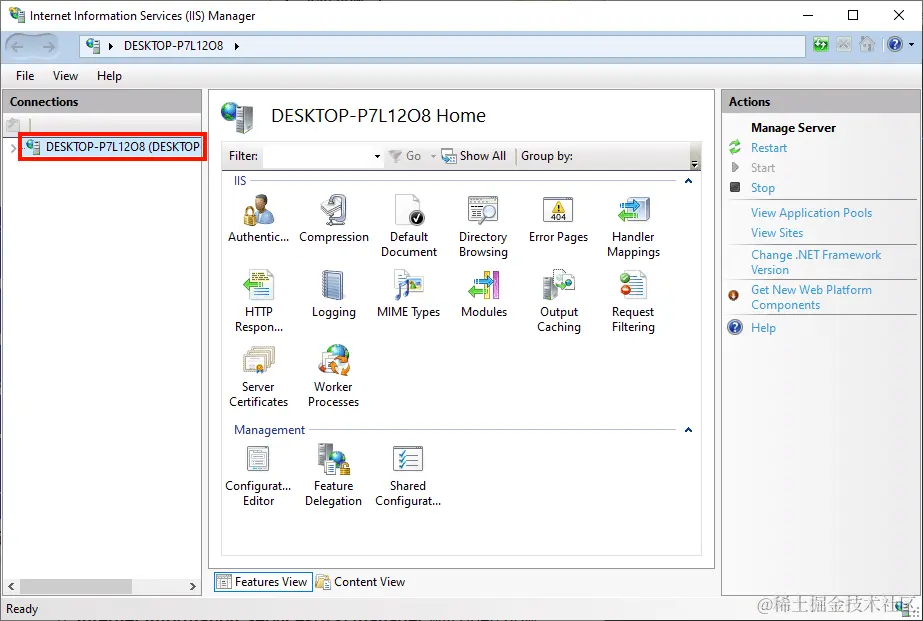Image resolution: width=923 pixels, height=621 pixels.
Task: Open Handler Mappings
Action: click(x=633, y=226)
